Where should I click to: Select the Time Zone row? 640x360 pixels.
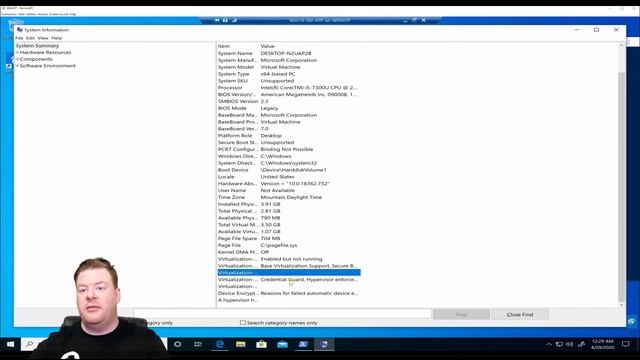(289, 197)
